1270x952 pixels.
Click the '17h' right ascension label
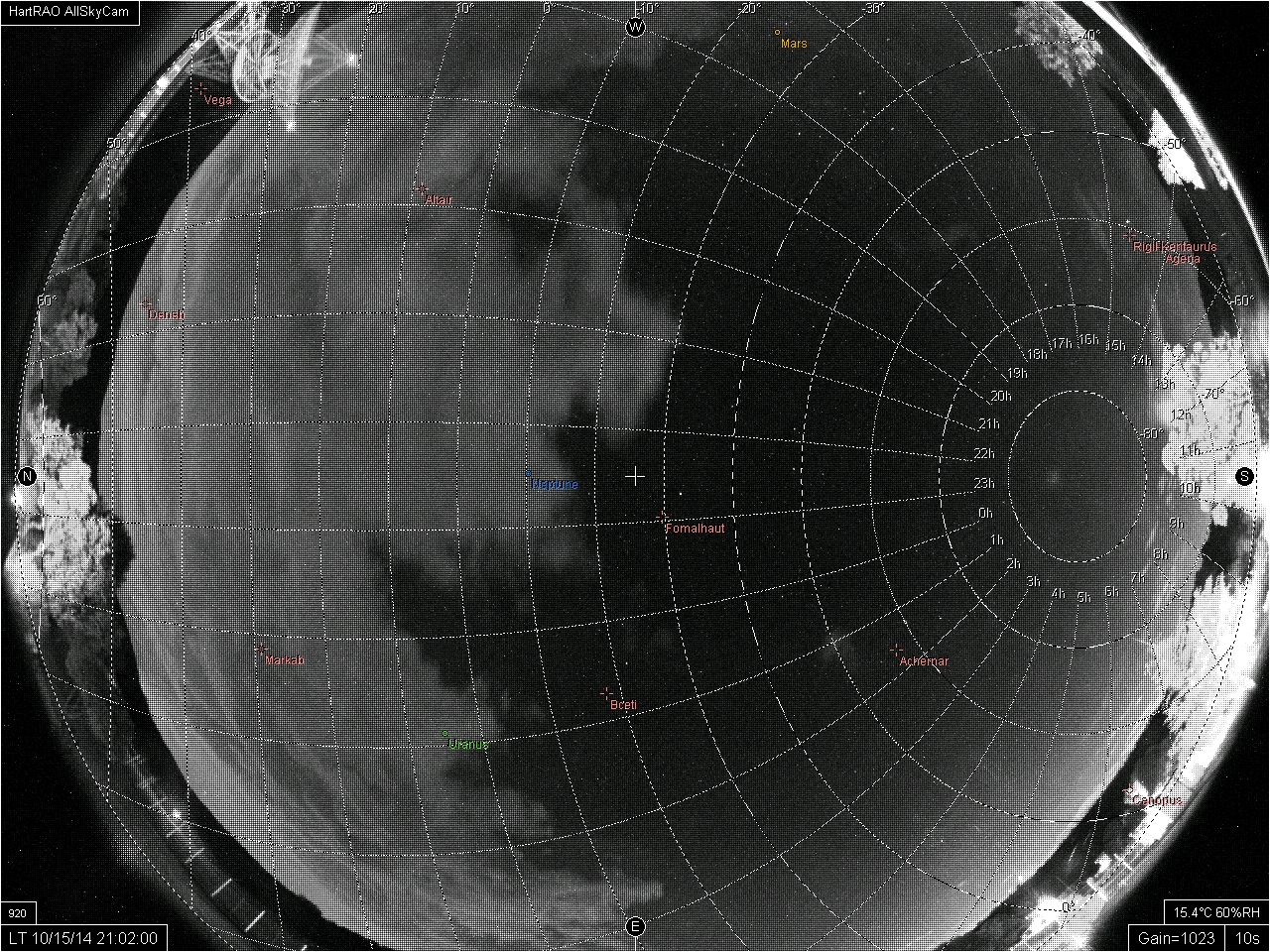coord(1062,344)
